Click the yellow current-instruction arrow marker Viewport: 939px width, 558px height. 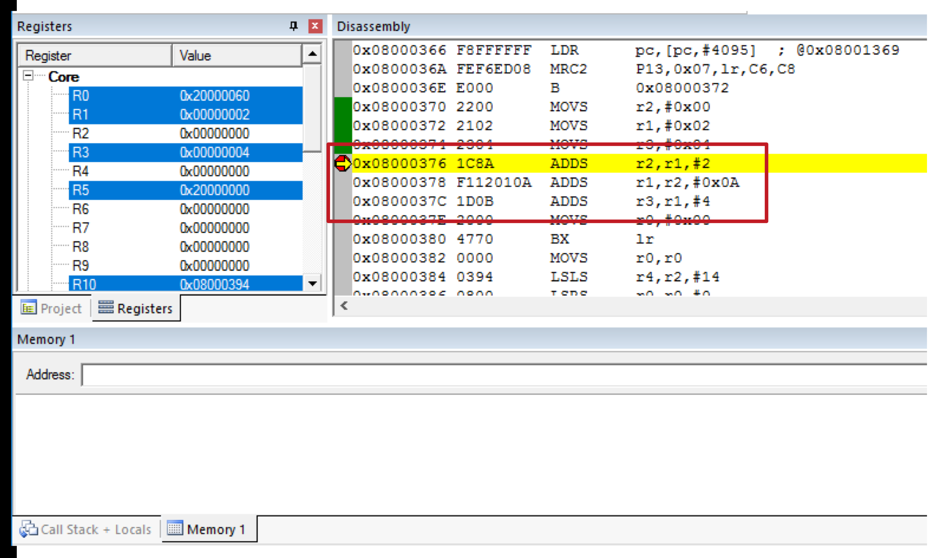tap(343, 164)
